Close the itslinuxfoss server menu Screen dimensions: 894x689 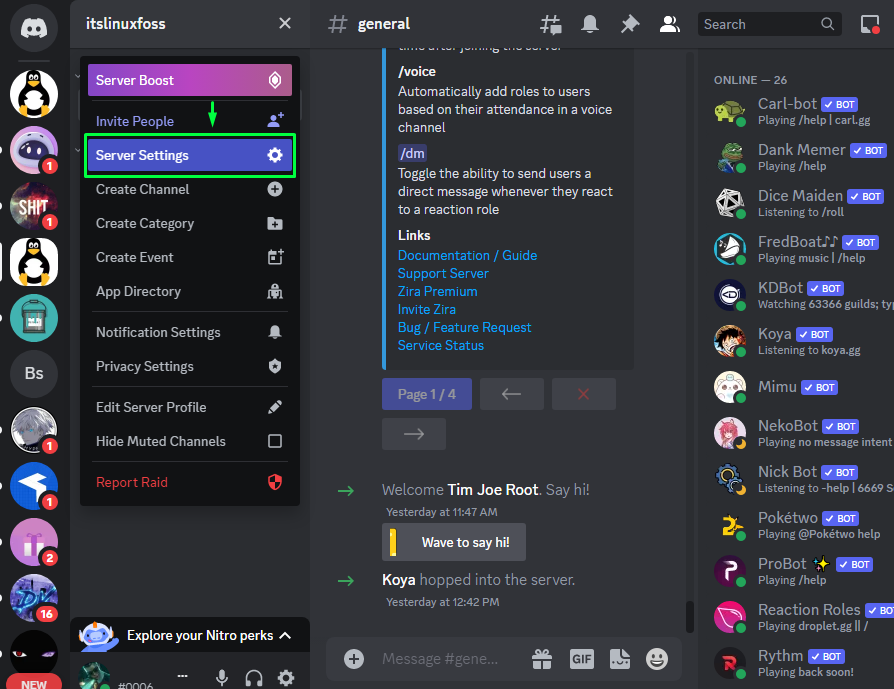(x=285, y=23)
